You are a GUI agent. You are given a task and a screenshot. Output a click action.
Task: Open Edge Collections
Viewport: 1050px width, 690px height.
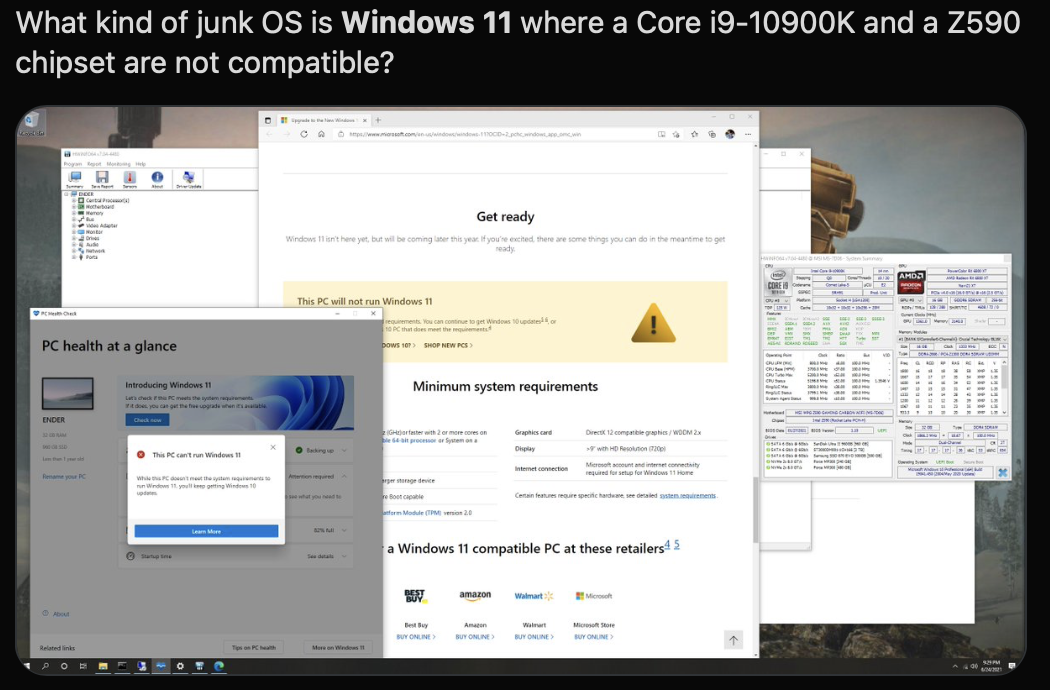pos(712,134)
